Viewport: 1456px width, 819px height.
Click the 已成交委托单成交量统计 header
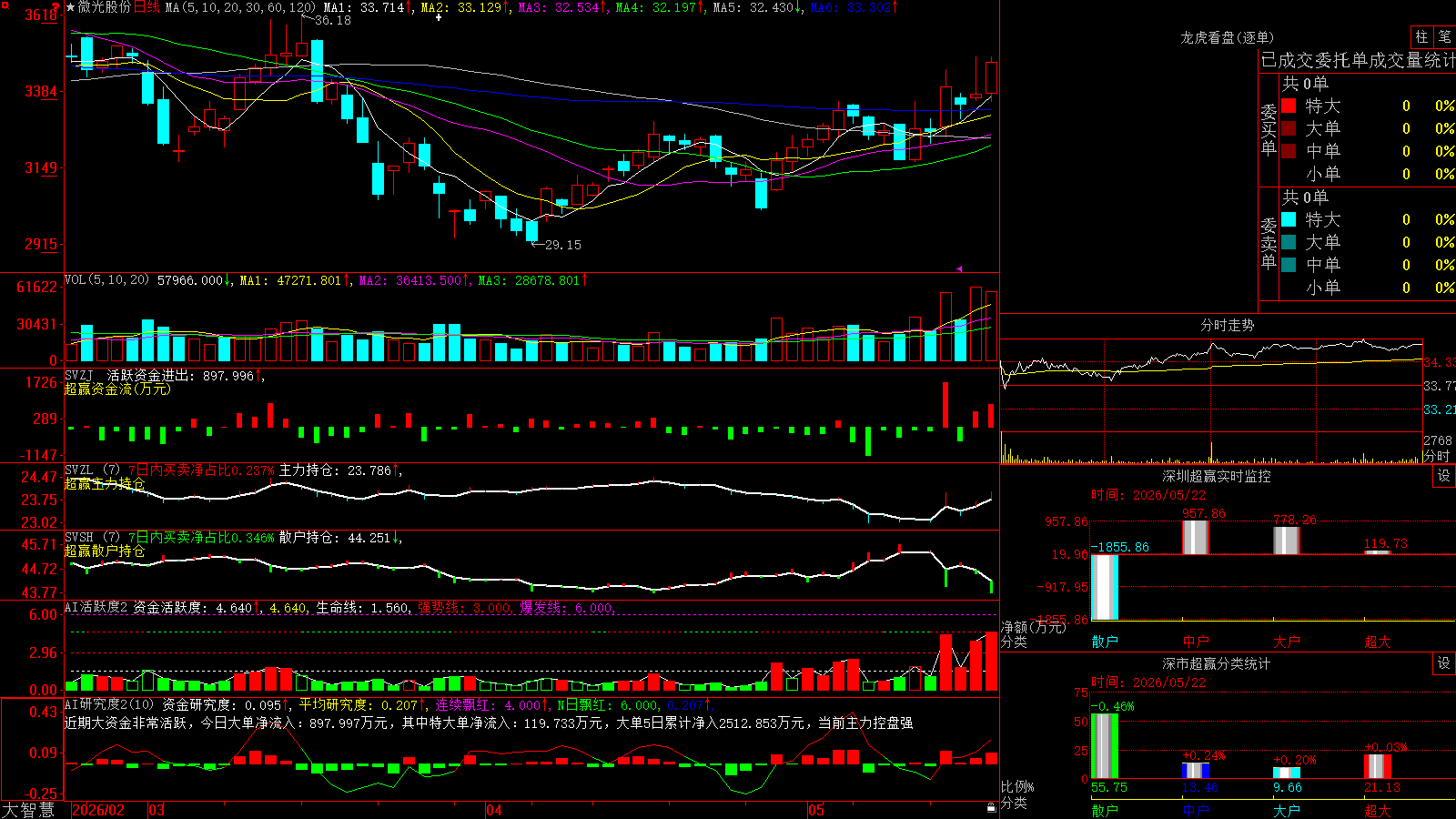1358,60
